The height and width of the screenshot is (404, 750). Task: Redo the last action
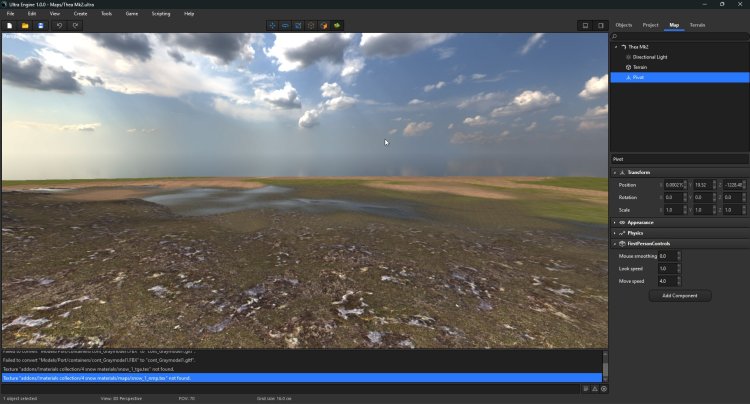click(74, 25)
